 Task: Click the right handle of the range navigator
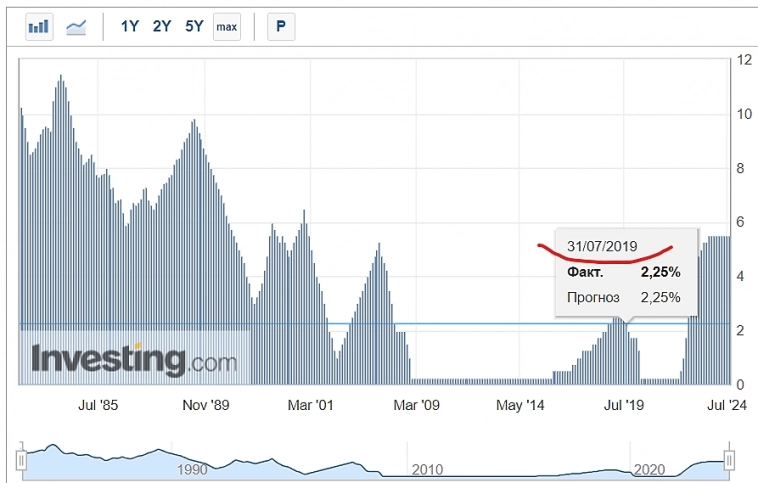(729, 460)
